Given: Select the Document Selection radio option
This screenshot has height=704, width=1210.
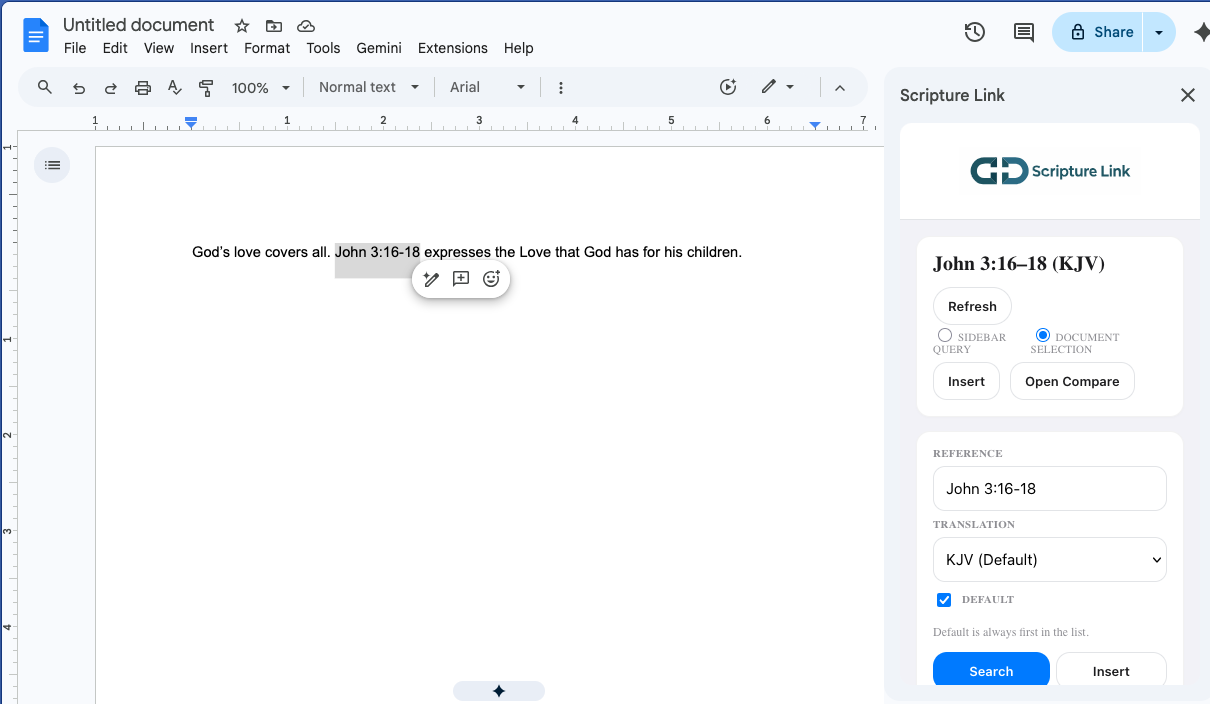Looking at the screenshot, I should [1043, 335].
